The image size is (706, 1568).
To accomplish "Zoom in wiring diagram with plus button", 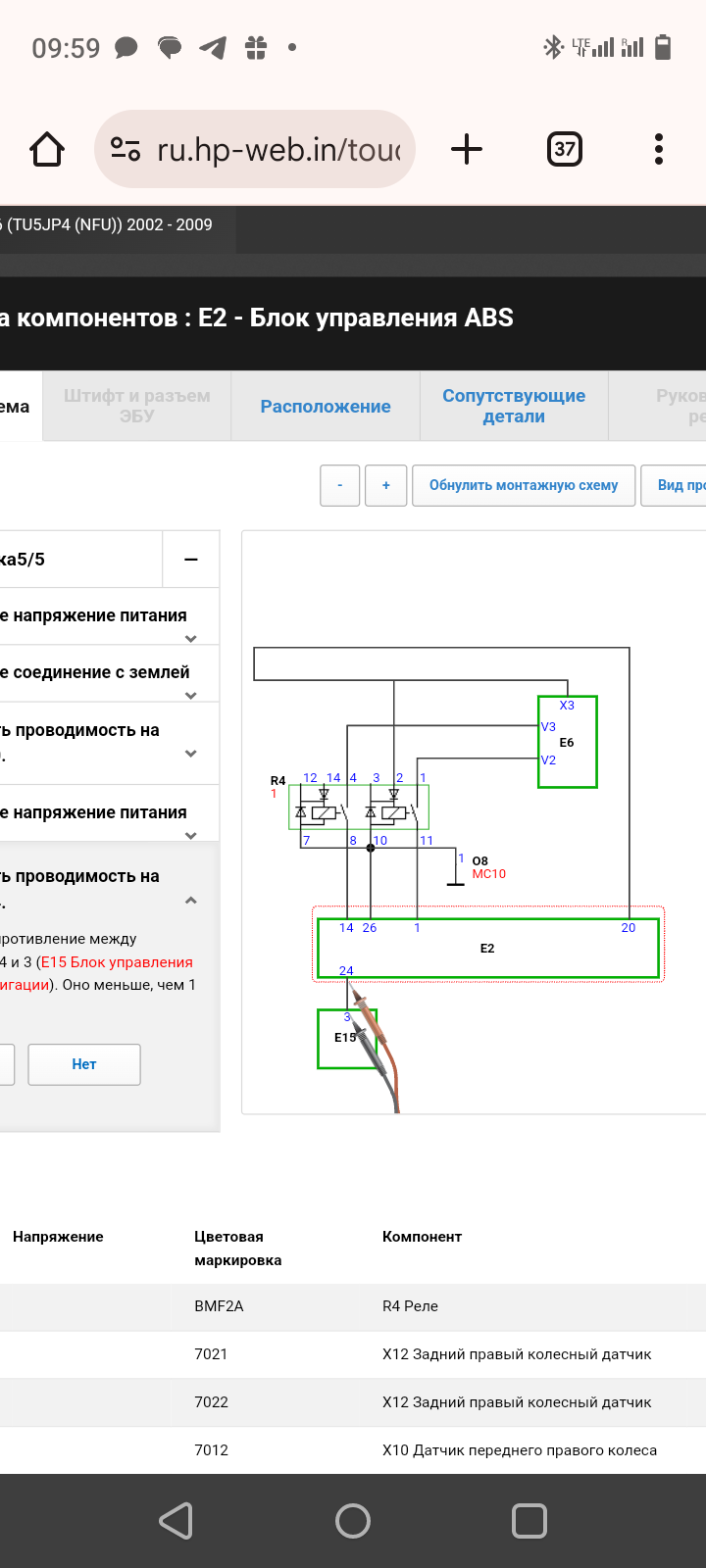I will tap(386, 485).
